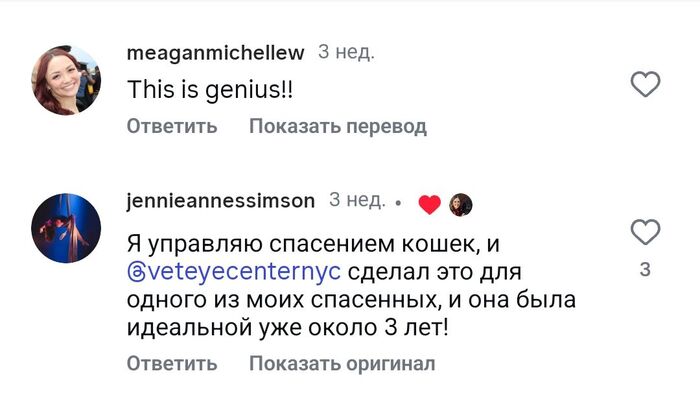Go to jennieannessimson username link
Viewport: 700px width, 406px height.
tap(221, 201)
